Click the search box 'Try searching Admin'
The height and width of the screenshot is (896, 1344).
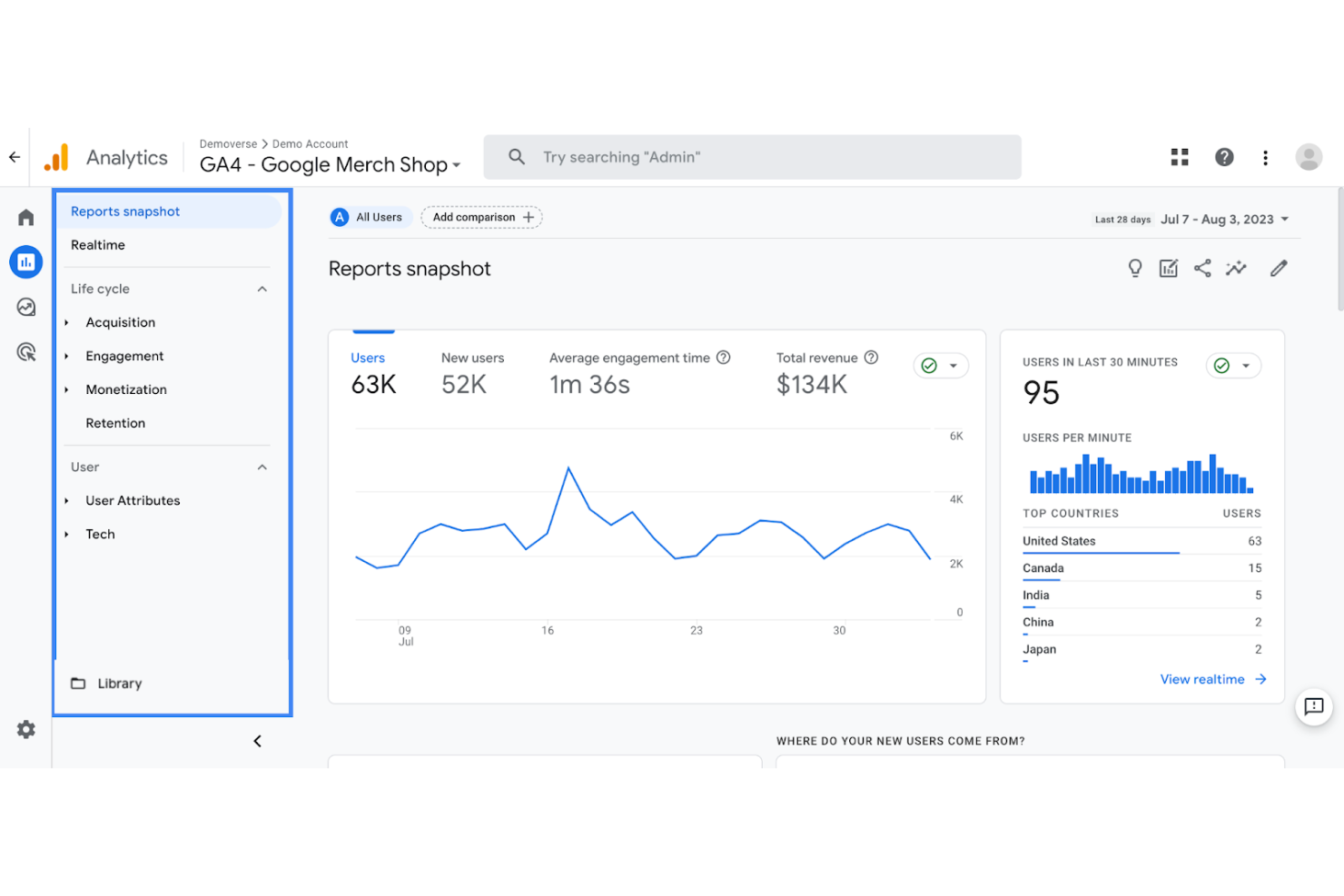(752, 157)
